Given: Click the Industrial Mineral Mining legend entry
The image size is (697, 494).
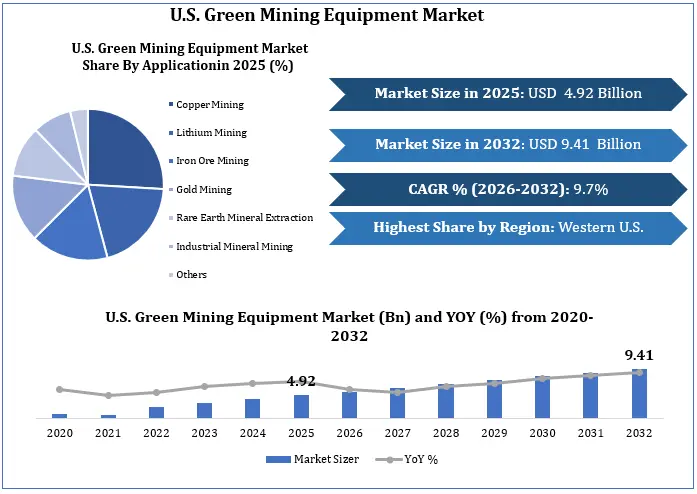Looking at the screenshot, I should 231,246.
